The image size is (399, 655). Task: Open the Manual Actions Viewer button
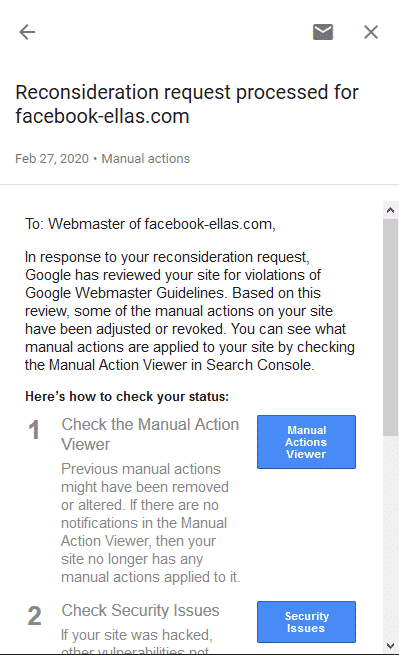pyautogui.click(x=306, y=442)
